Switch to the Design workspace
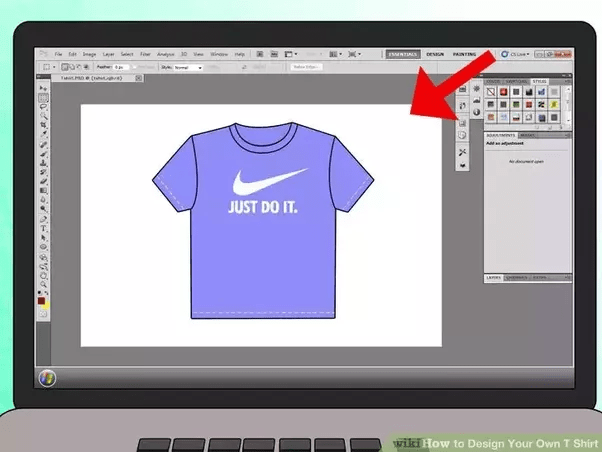602x452 pixels. 435,54
